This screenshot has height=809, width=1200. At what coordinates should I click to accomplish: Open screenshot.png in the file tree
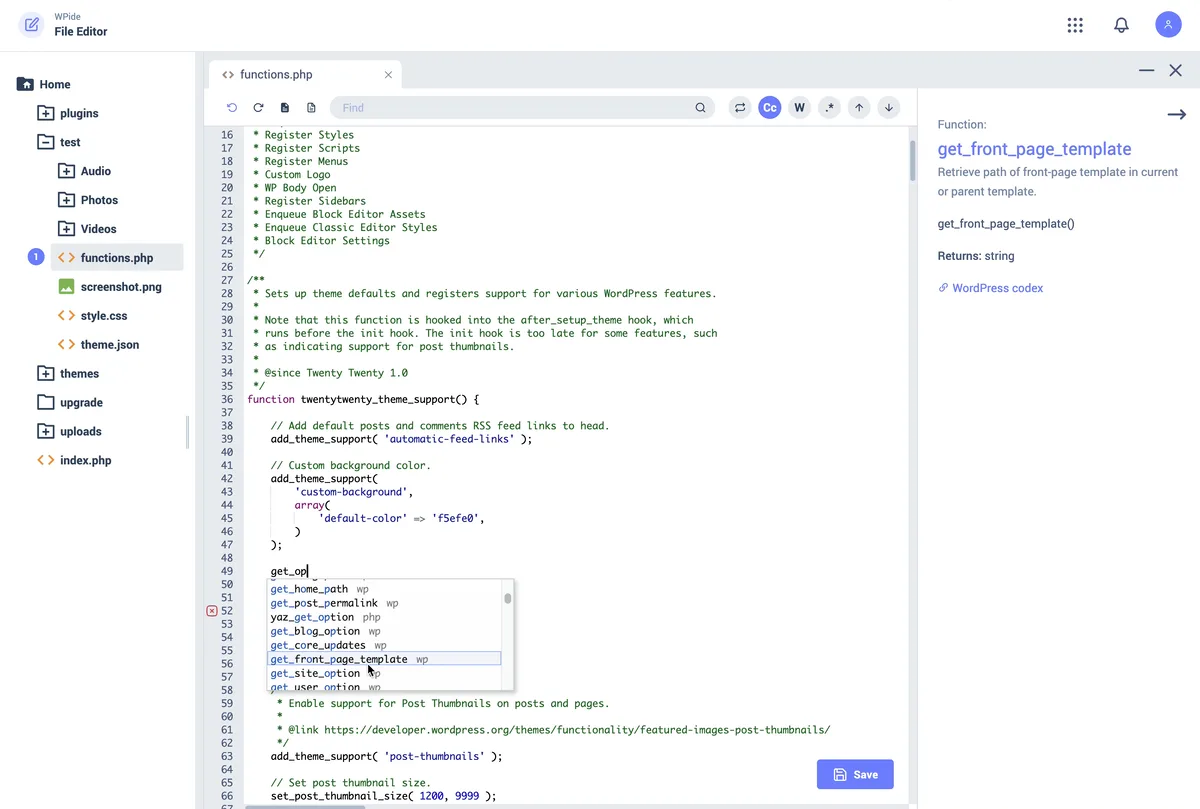click(x=110, y=287)
